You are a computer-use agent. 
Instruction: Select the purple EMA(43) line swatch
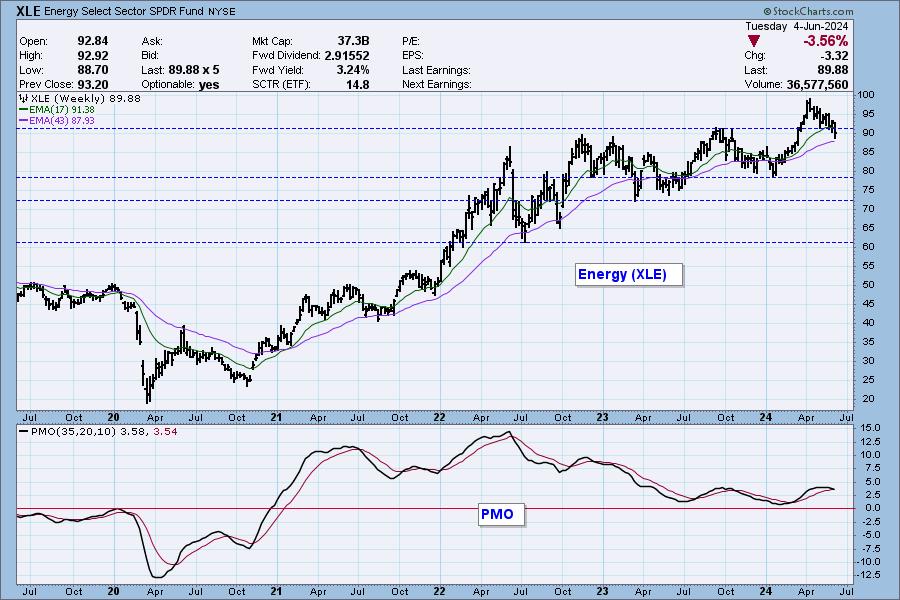click(x=24, y=121)
